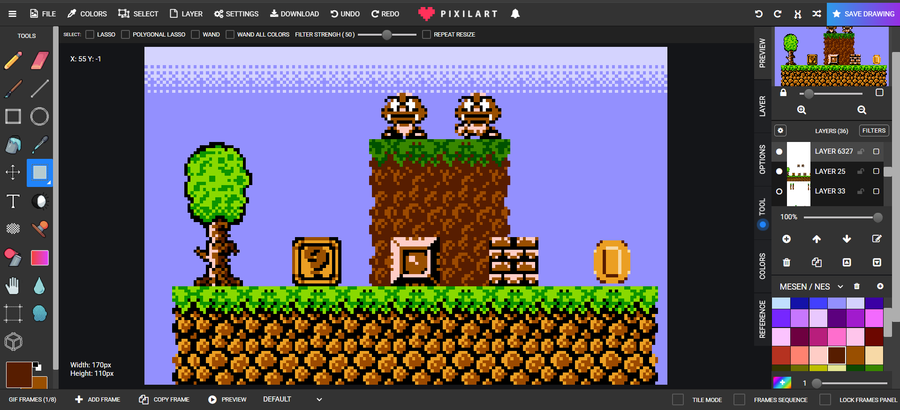Viewport: 900px width, 410px height.
Task: Select the Color Replace bucket tool
Action: pyautogui.click(x=13, y=257)
